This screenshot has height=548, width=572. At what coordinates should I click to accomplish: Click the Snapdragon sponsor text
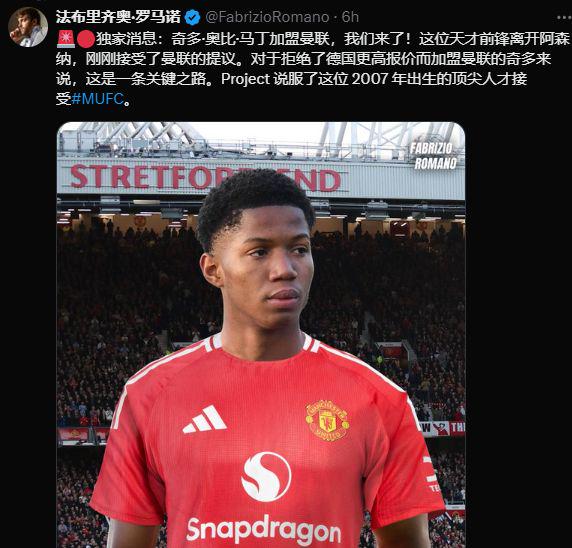click(263, 529)
